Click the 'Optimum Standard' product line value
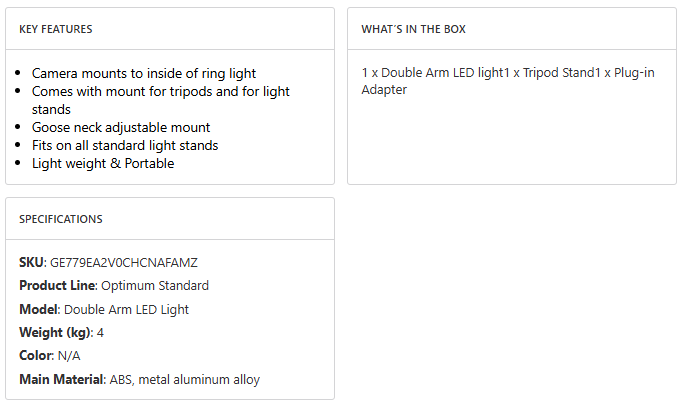Viewport: 679px width, 408px height. point(155,286)
